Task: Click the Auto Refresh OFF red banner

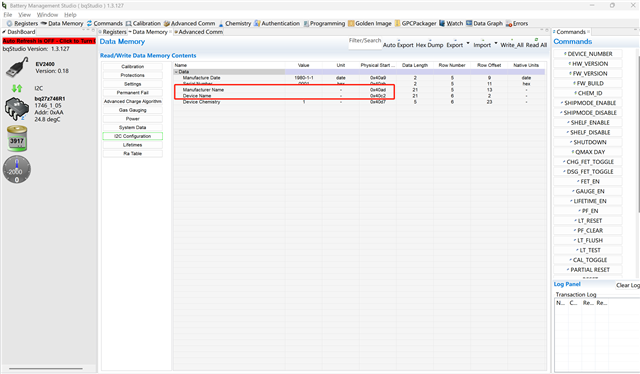Action: (x=49, y=41)
